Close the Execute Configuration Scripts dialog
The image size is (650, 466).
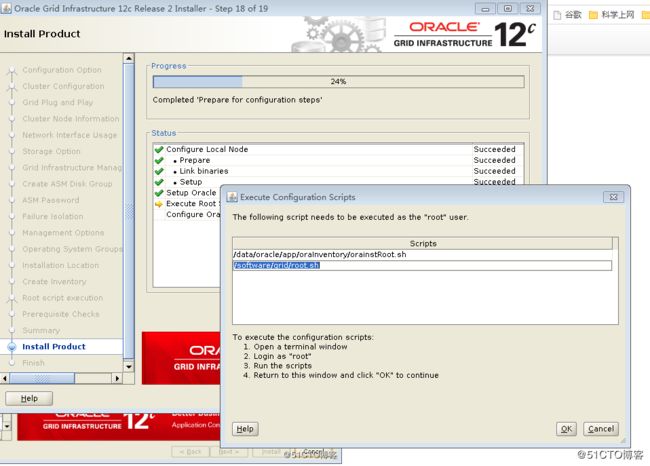click(614, 197)
